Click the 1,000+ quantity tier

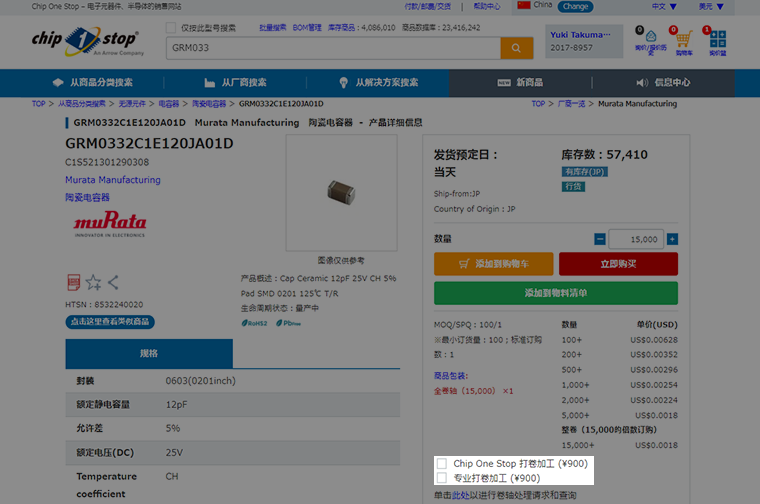pyautogui.click(x=575, y=385)
